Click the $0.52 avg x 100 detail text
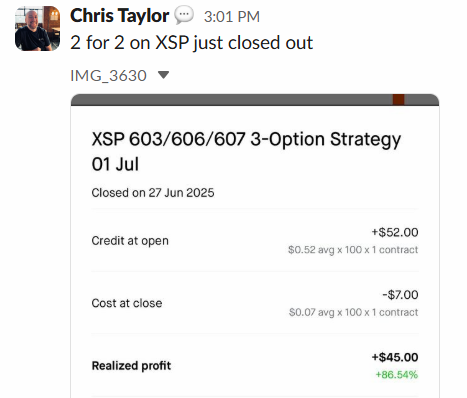The image size is (467, 398). pyautogui.click(x=353, y=250)
